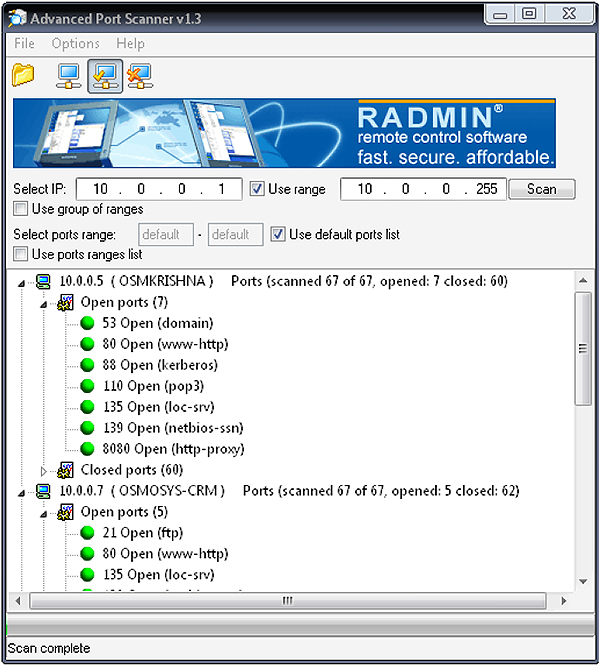Click the computer icon next to 10.0.0.5

pyautogui.click(x=43, y=281)
